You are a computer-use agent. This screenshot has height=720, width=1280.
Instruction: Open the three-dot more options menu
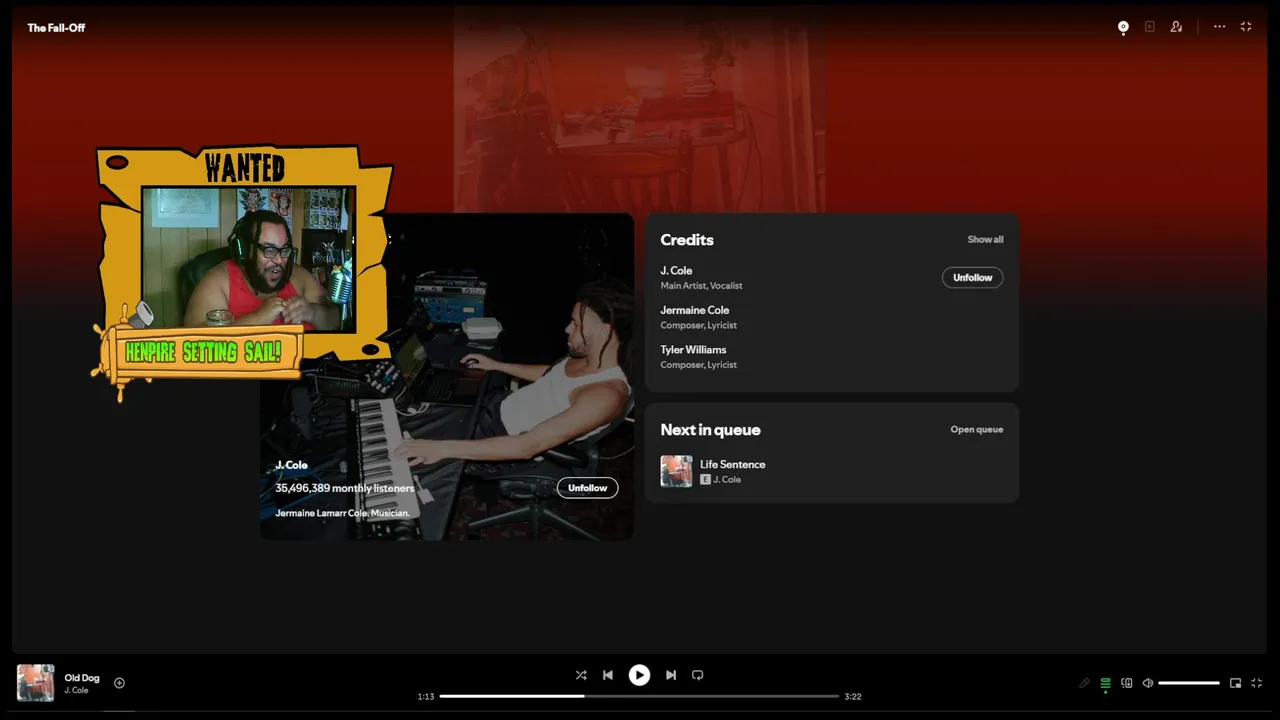[x=1220, y=27]
